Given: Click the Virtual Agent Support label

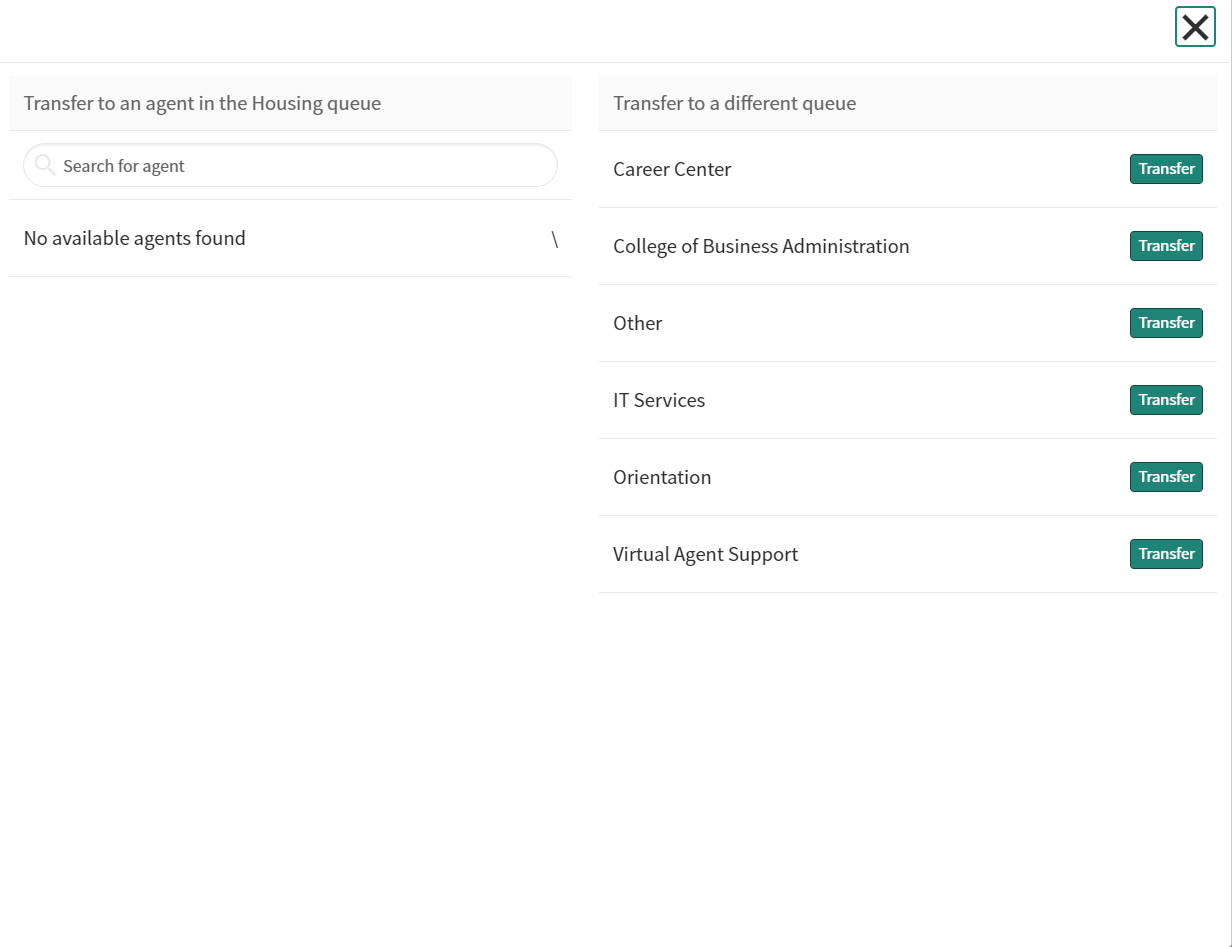Looking at the screenshot, I should point(705,554).
